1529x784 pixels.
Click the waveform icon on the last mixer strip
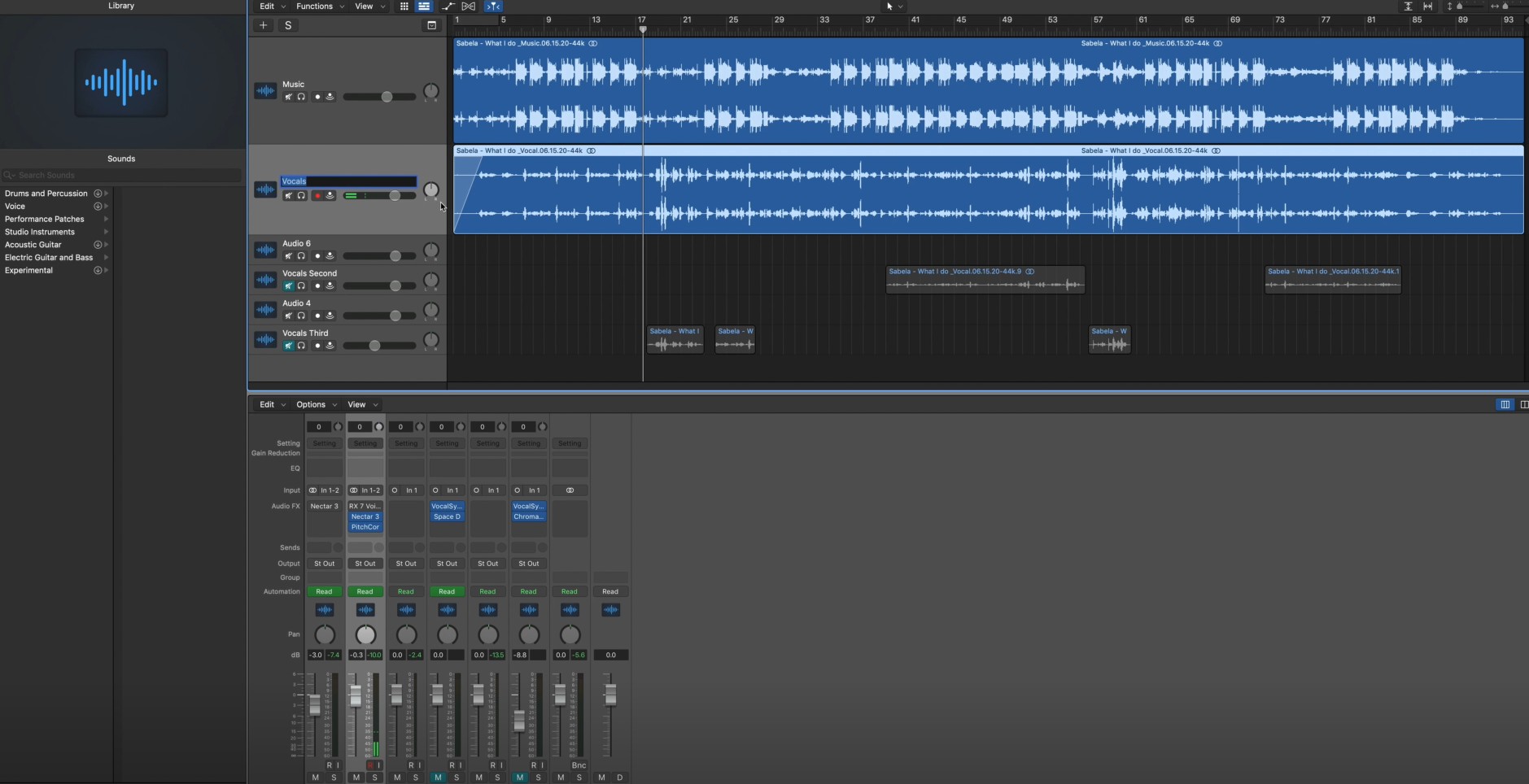[610, 610]
